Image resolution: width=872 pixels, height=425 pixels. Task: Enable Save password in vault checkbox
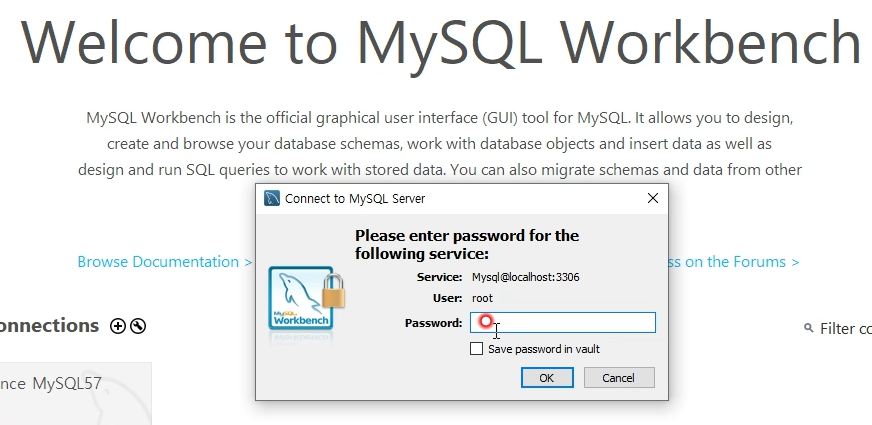(x=477, y=349)
